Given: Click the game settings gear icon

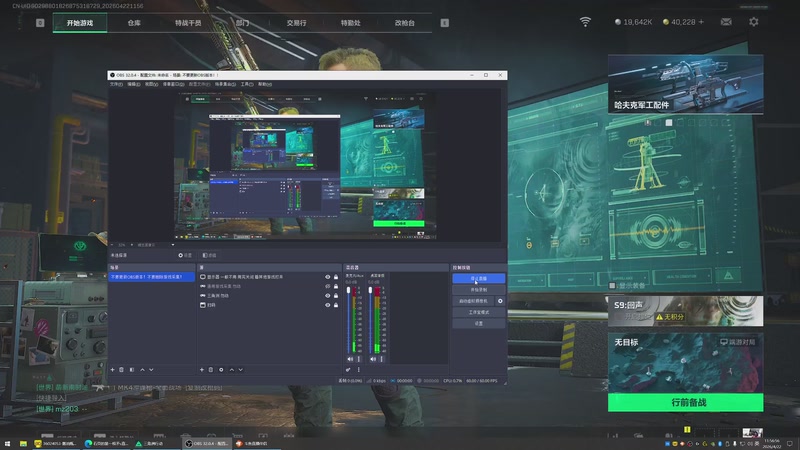Looking at the screenshot, I should [x=754, y=21].
